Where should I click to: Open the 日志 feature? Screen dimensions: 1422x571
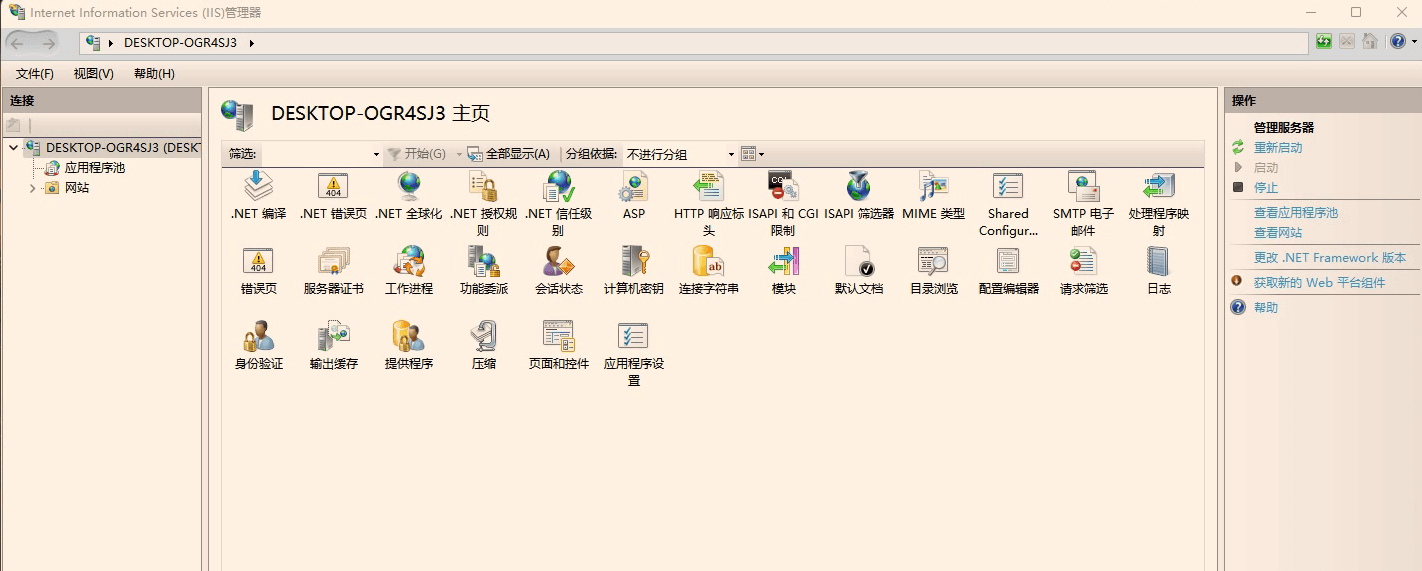pos(1158,271)
